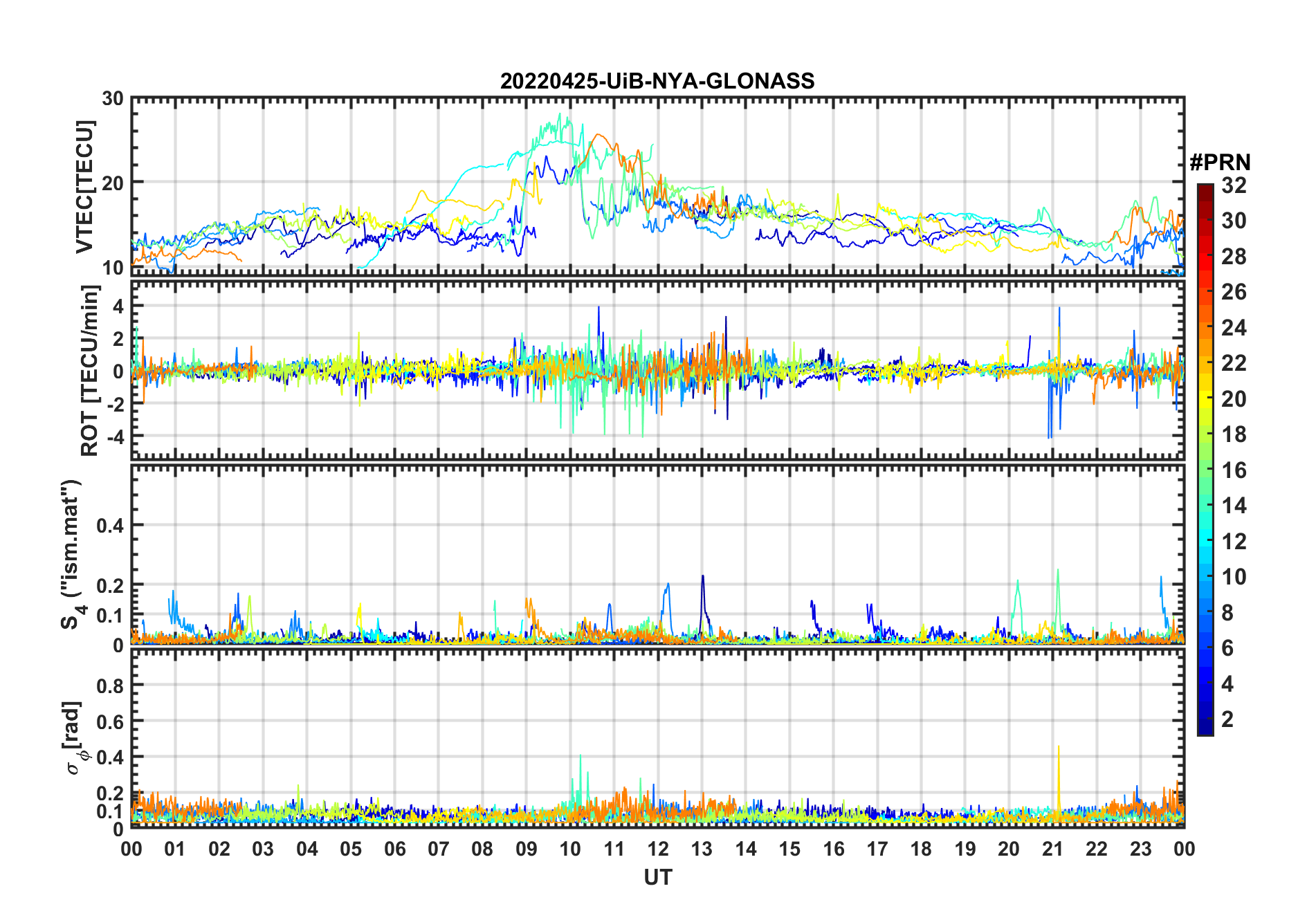Viewport: 1316px width, 920px height.
Task: Click sigma phi tick label 0.8
Action: (111, 686)
